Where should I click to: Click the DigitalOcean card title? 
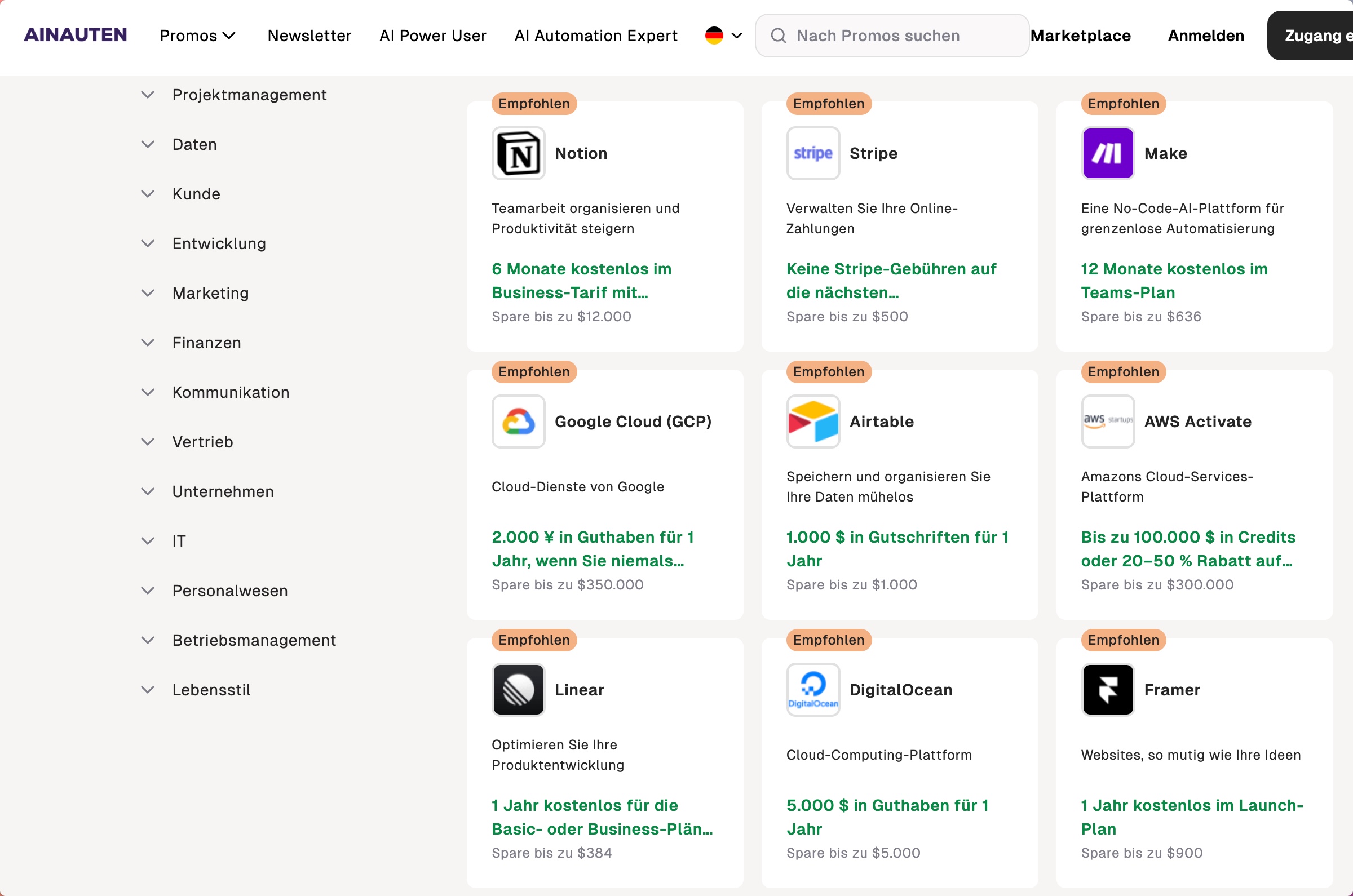901,690
